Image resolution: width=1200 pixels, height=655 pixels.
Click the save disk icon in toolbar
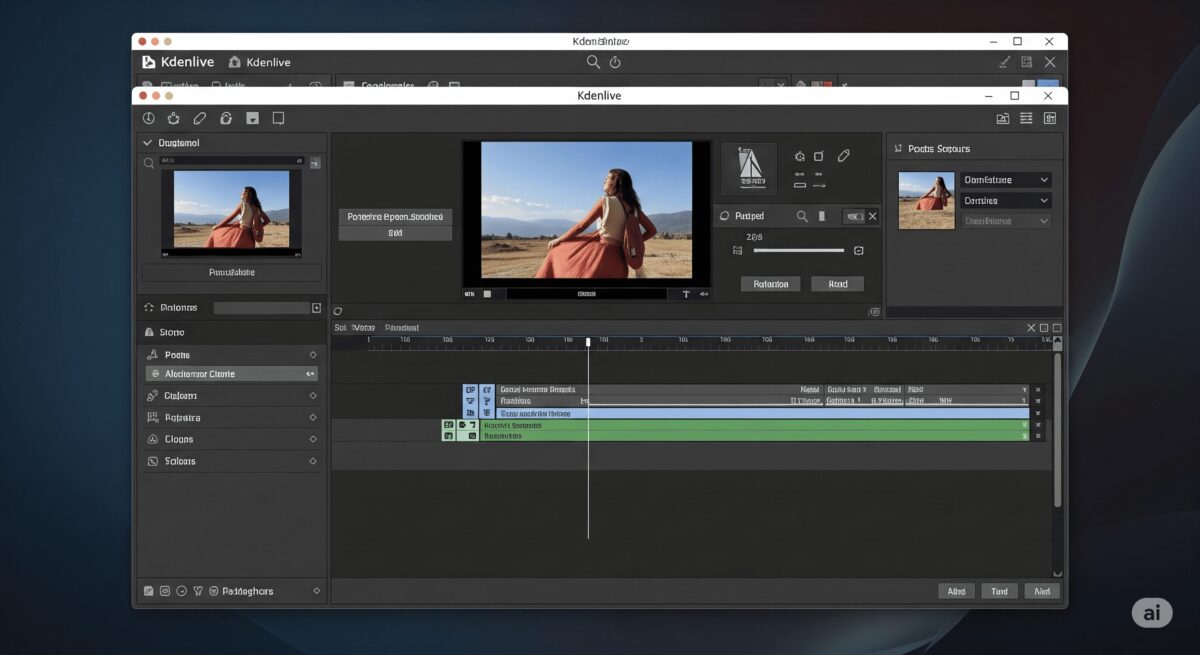click(x=253, y=118)
